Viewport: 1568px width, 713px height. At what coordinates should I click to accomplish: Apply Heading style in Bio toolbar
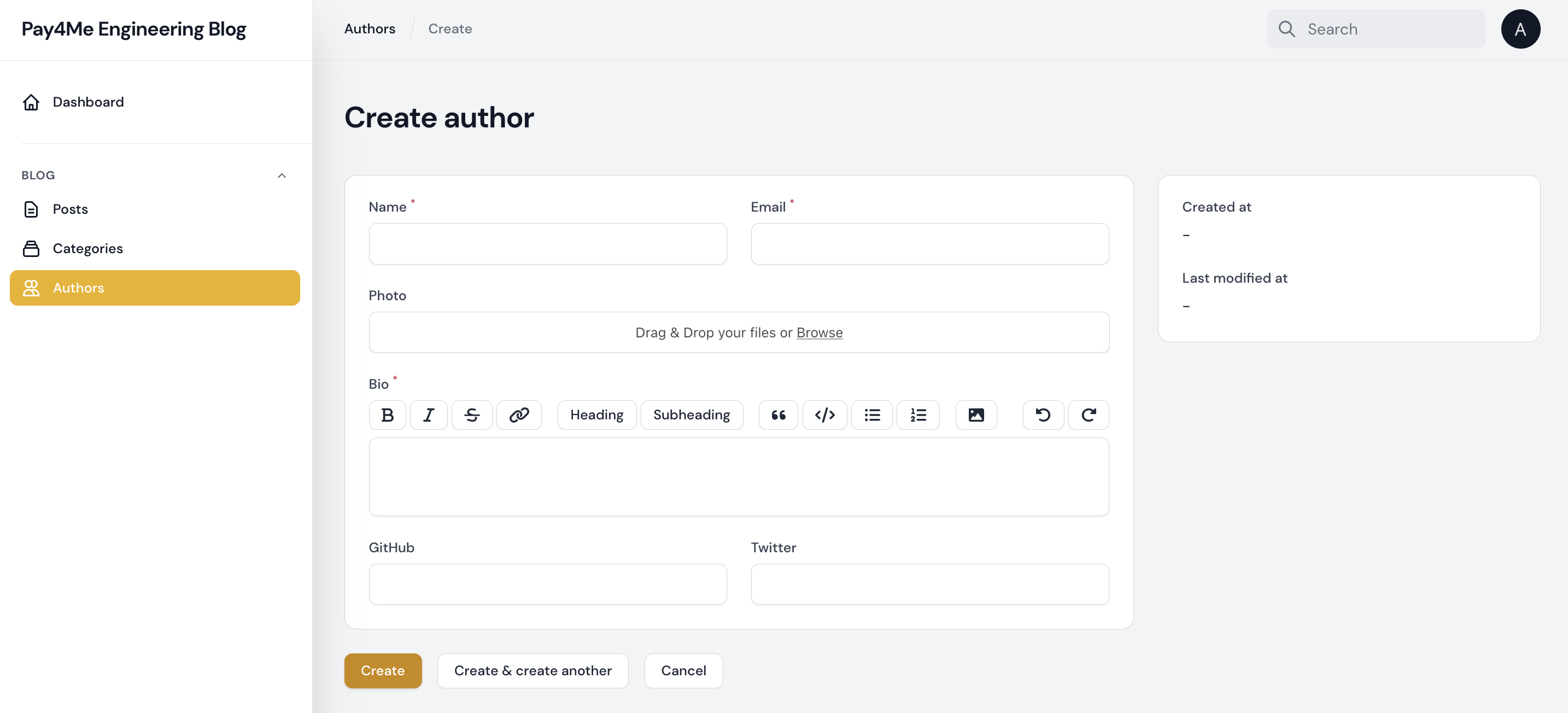pyautogui.click(x=596, y=414)
